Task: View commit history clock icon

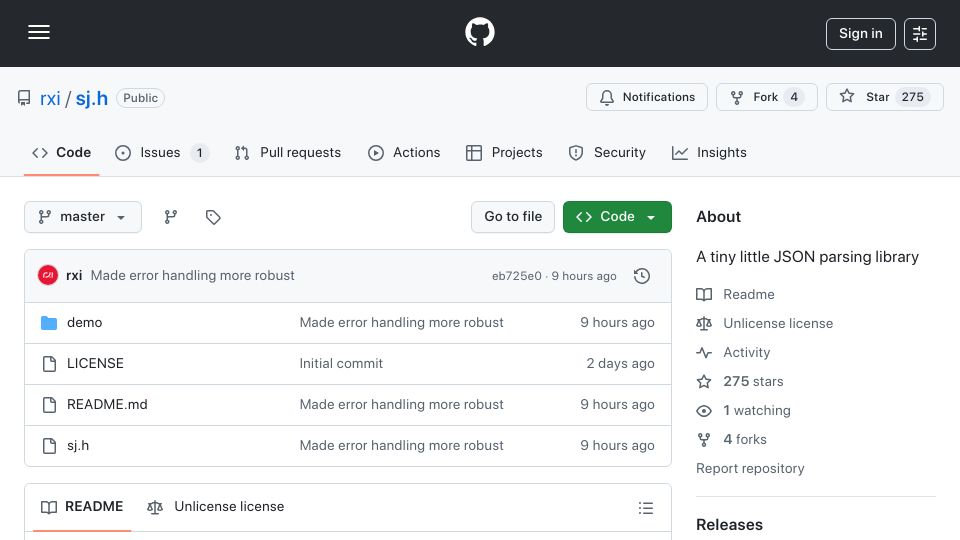Action: coord(642,276)
